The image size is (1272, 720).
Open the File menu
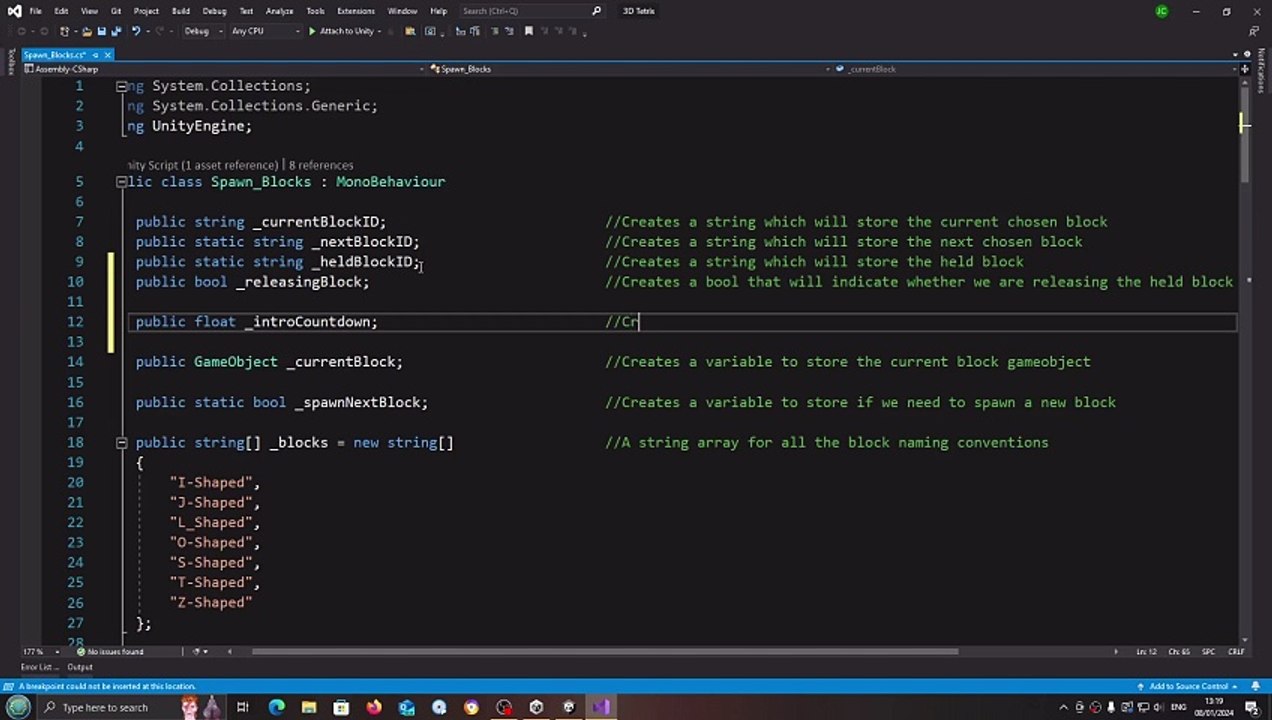tap(35, 11)
